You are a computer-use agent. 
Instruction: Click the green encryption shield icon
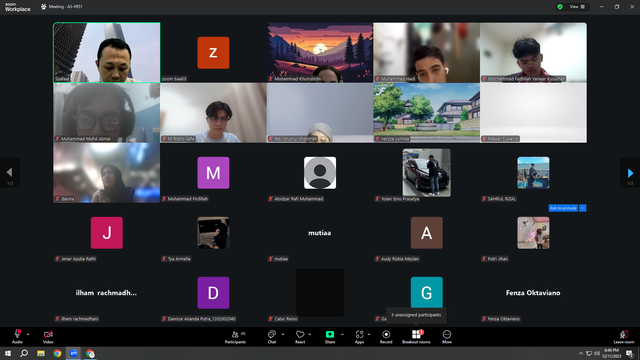[x=560, y=7]
